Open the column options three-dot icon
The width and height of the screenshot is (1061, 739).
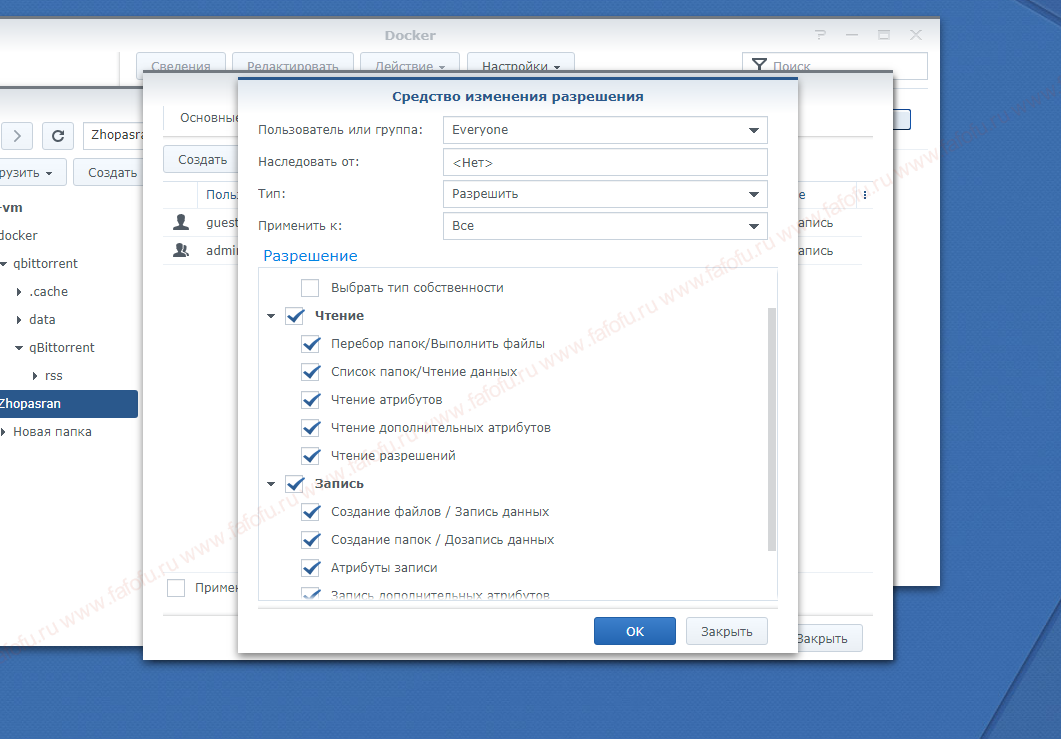point(864,195)
